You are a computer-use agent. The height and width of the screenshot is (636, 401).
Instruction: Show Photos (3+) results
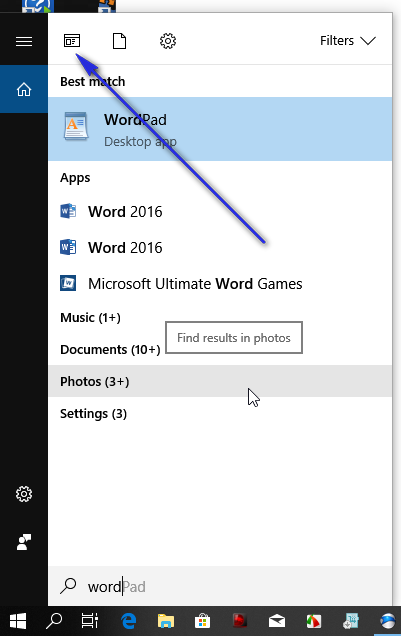click(220, 381)
